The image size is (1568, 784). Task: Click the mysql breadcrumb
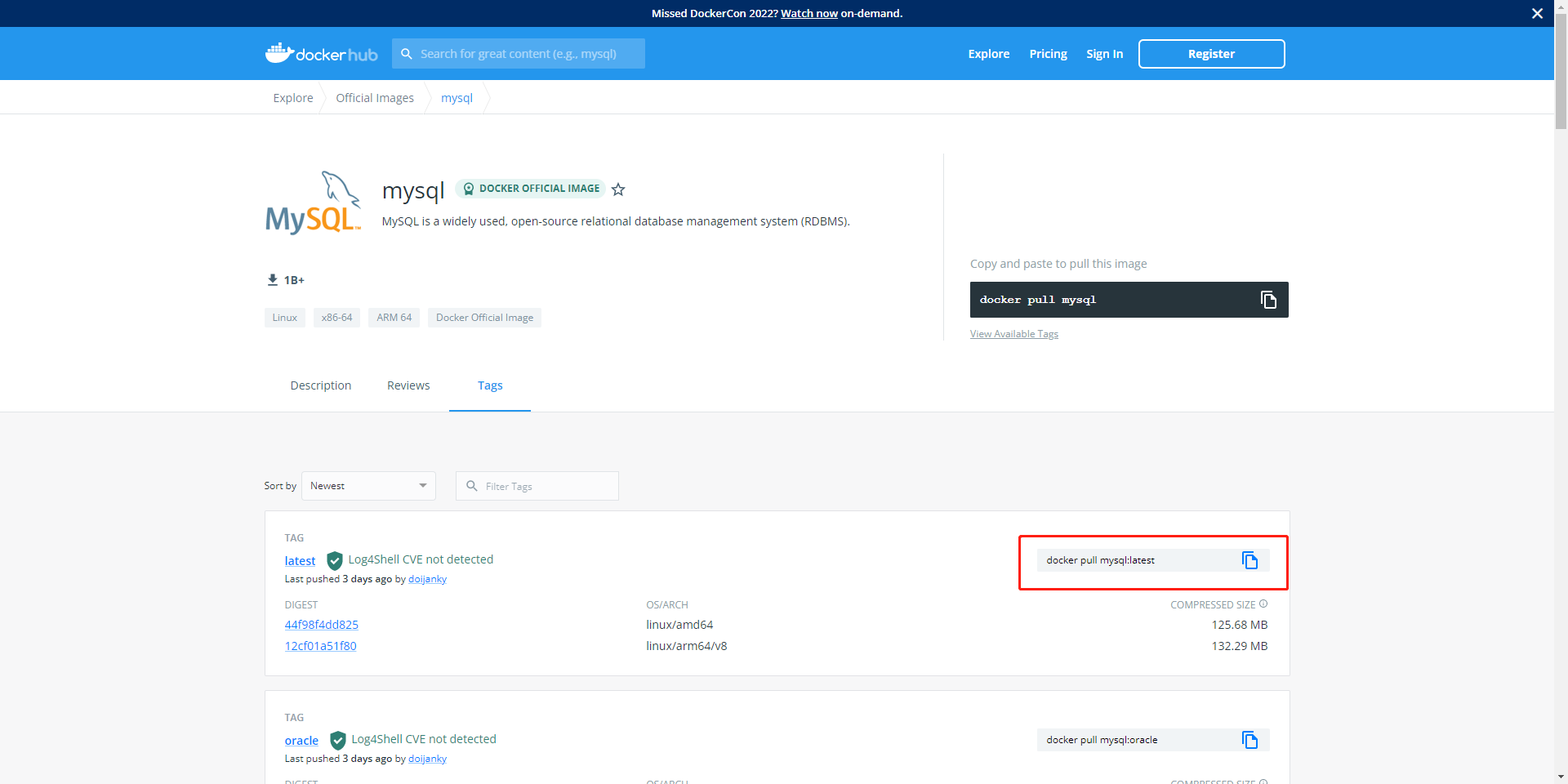click(457, 98)
